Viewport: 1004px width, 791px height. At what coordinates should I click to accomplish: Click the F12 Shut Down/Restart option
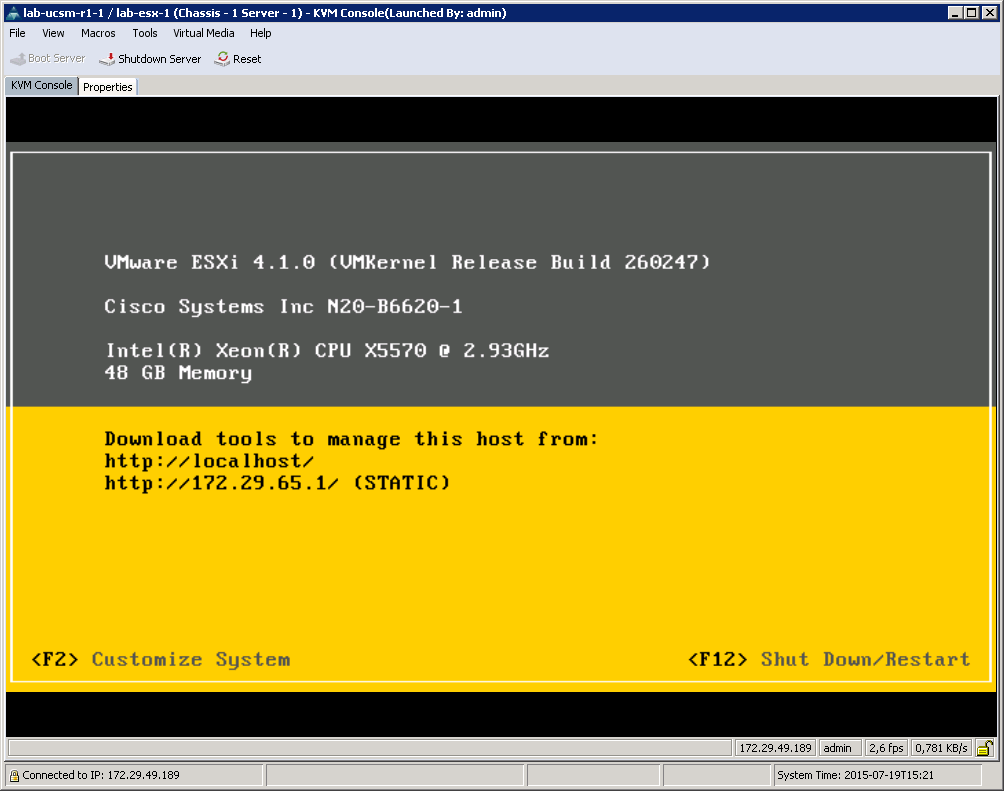pos(829,659)
